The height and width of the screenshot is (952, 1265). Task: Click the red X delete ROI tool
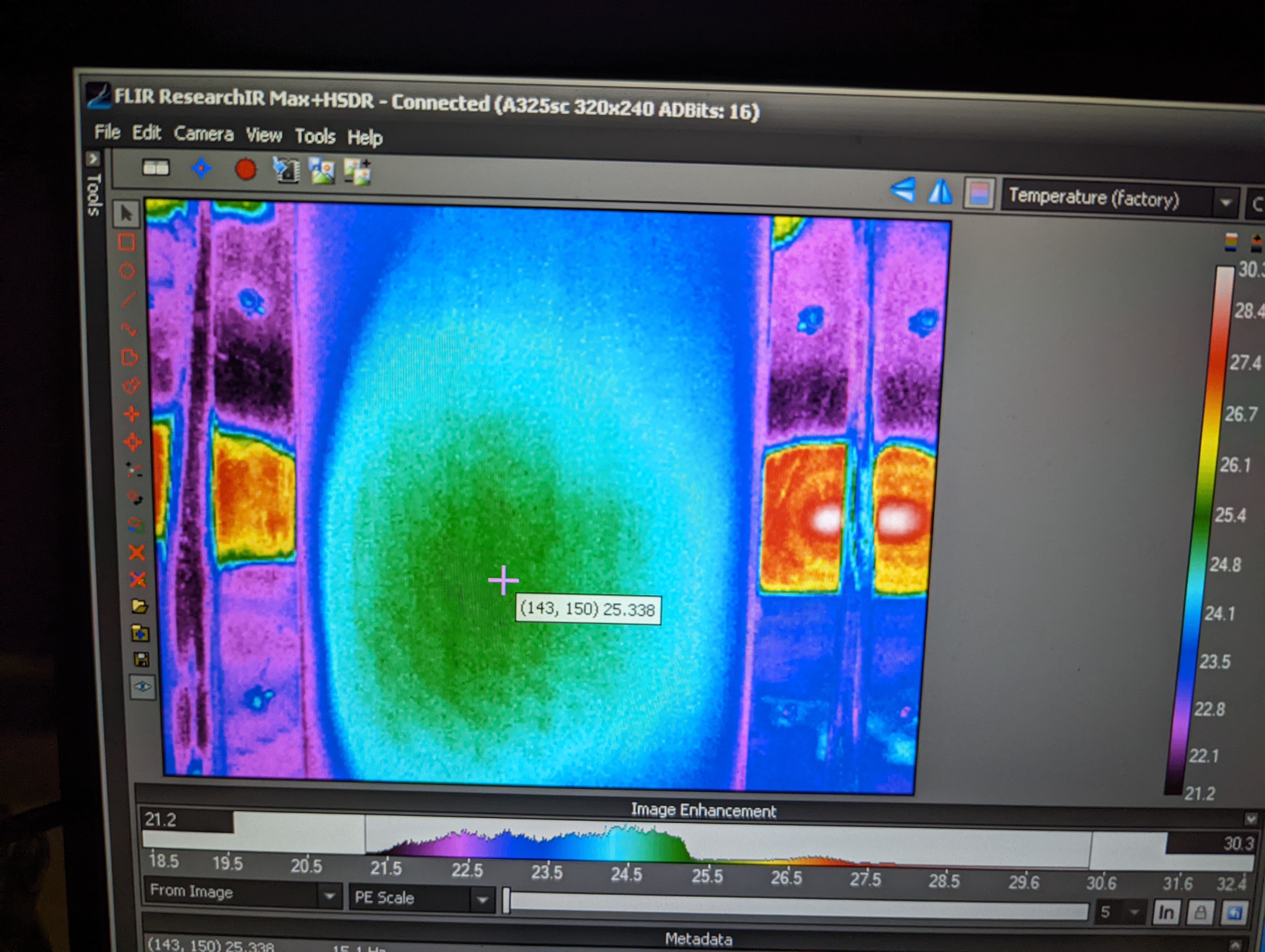(137, 552)
